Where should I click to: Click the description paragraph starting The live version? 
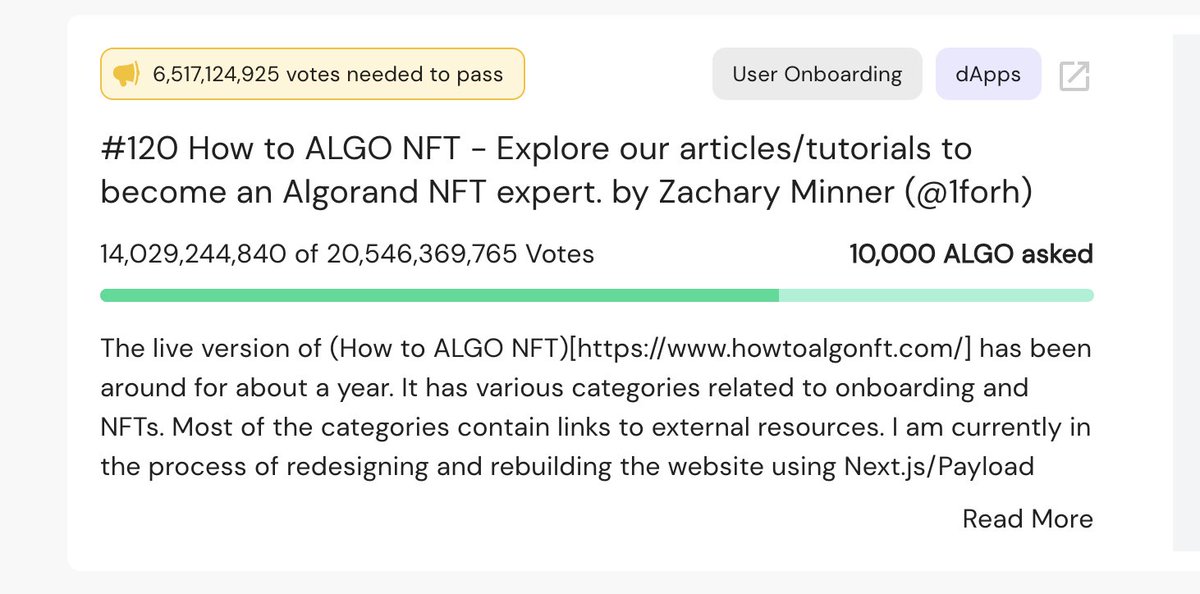click(x=597, y=408)
